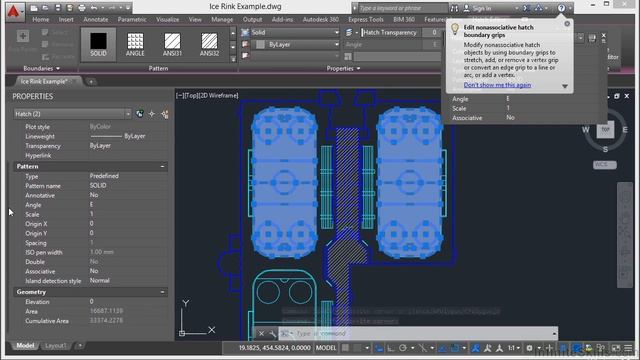The height and width of the screenshot is (360, 640).
Task: Close the hatch boundary grips tooltip
Action: (567, 24)
